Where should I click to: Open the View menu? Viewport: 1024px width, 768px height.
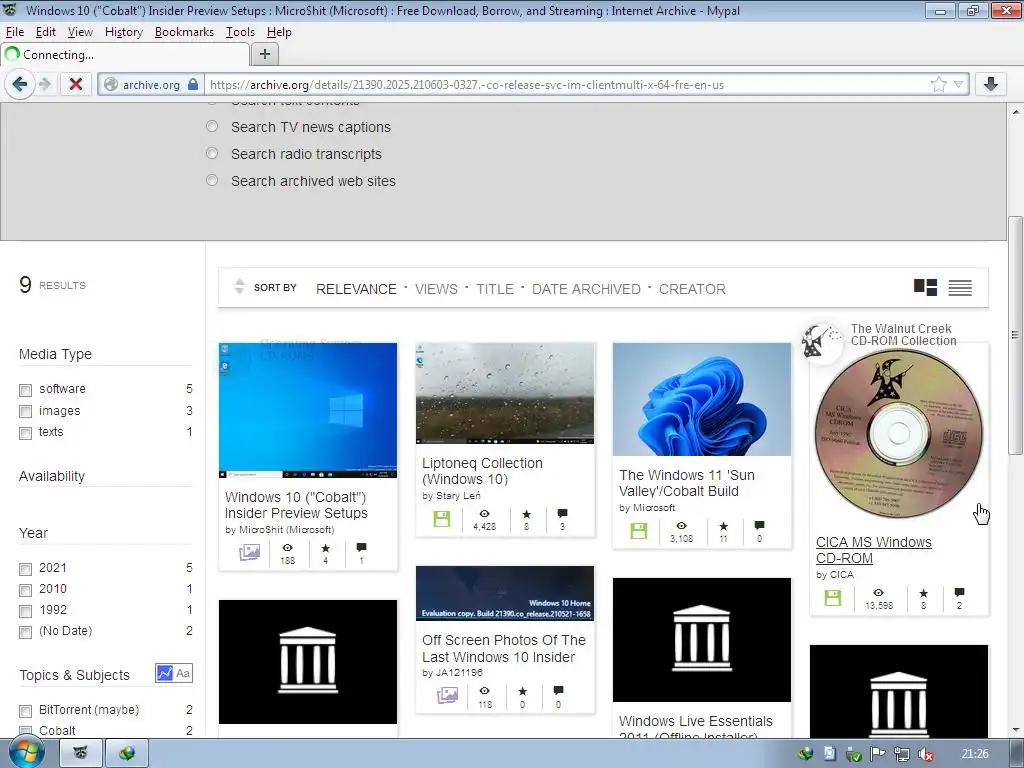point(80,32)
